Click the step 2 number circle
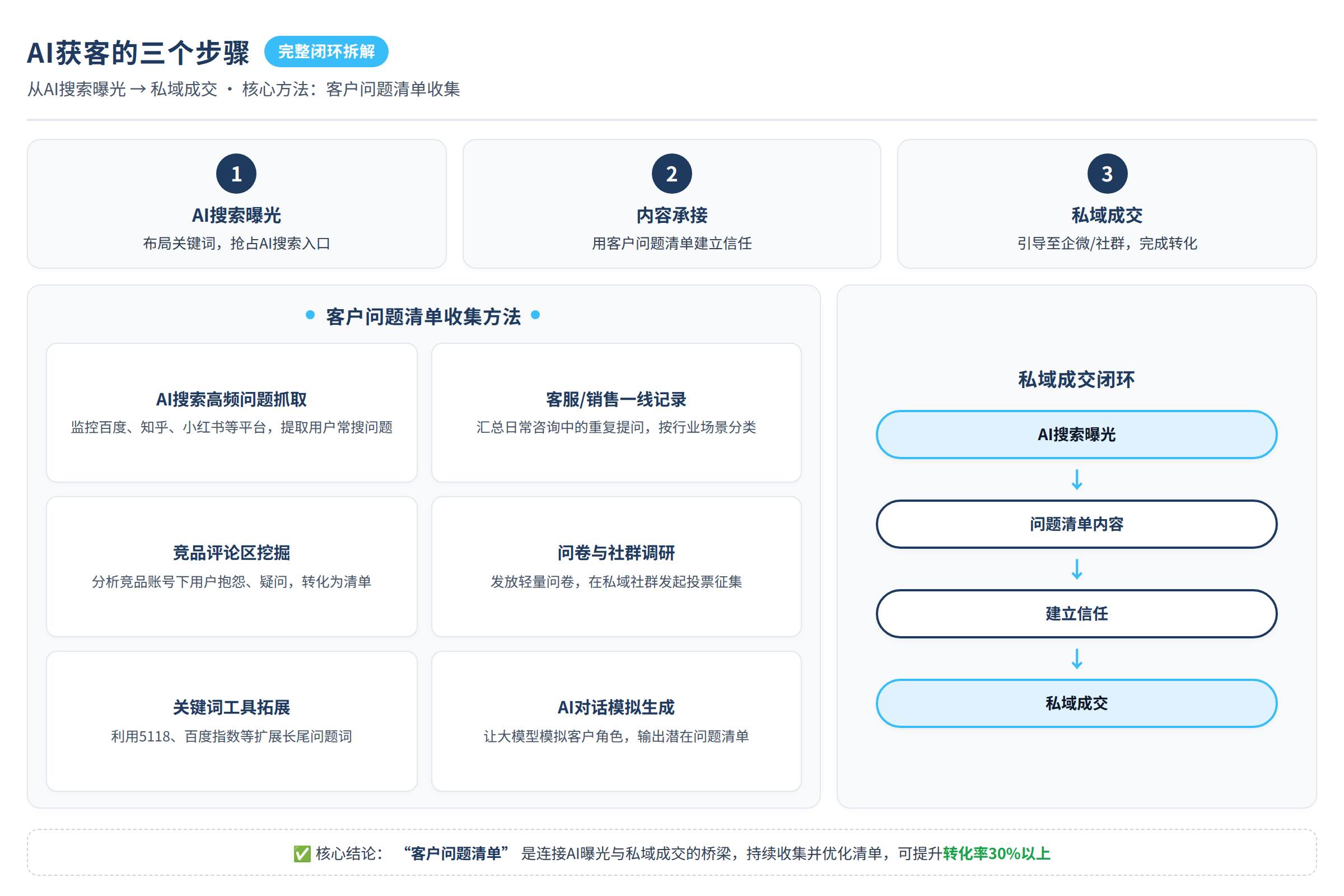 (672, 174)
